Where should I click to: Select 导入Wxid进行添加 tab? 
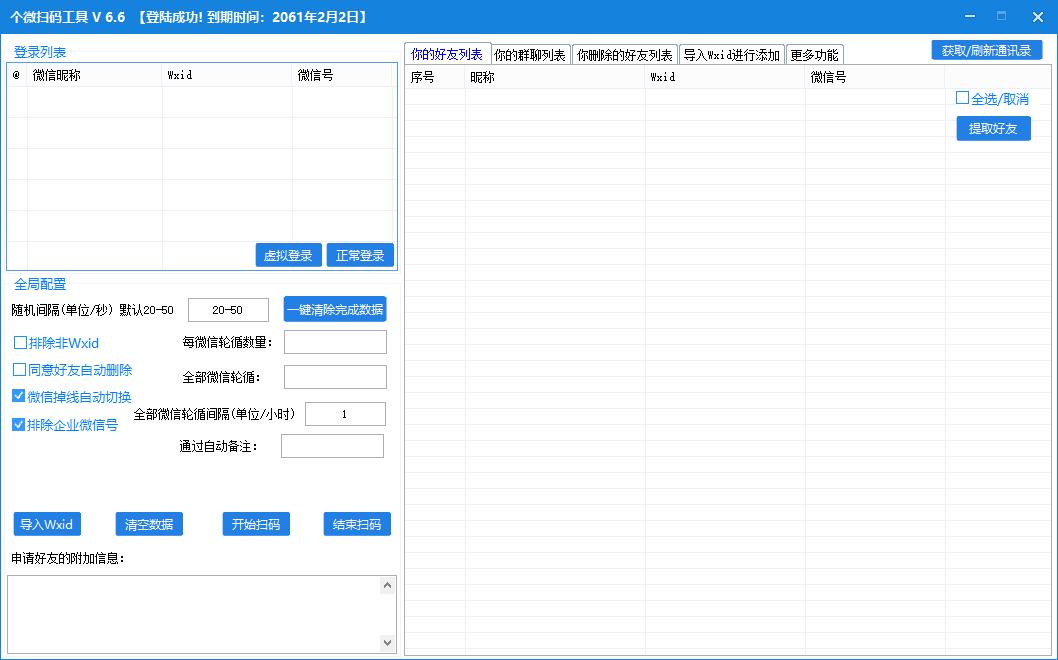pyautogui.click(x=731, y=55)
